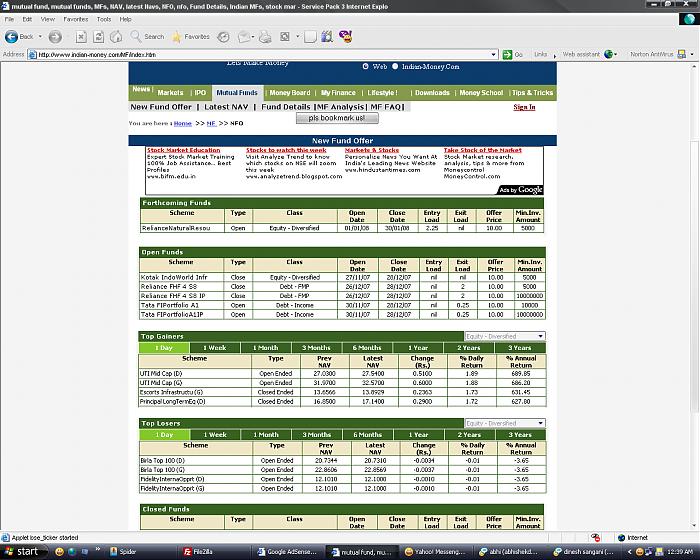Viewport: 700px width, 560px height.
Task: Click the Mail envelope icon
Action: [x=244, y=37]
